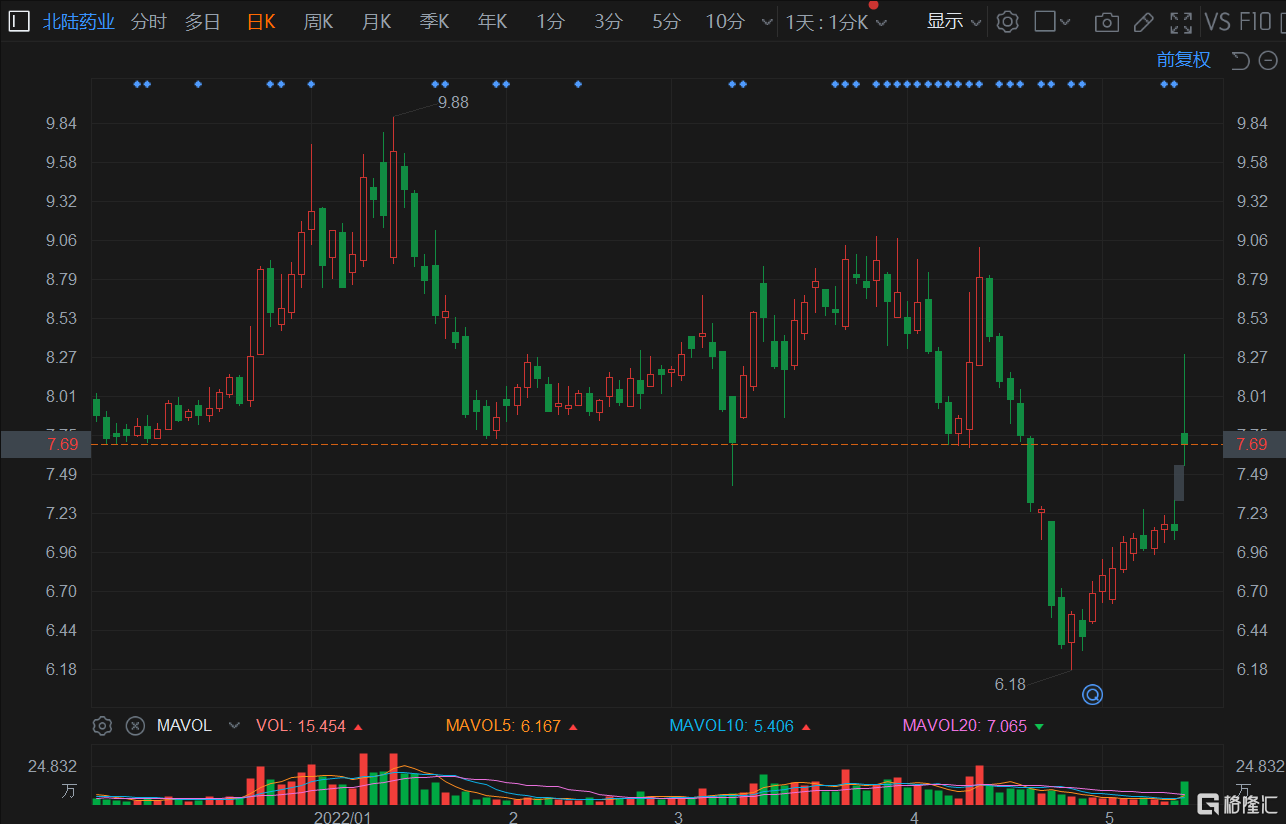Viewport: 1286px width, 824px height.
Task: Click the left 7.69 current price tag
Action: tap(45, 444)
